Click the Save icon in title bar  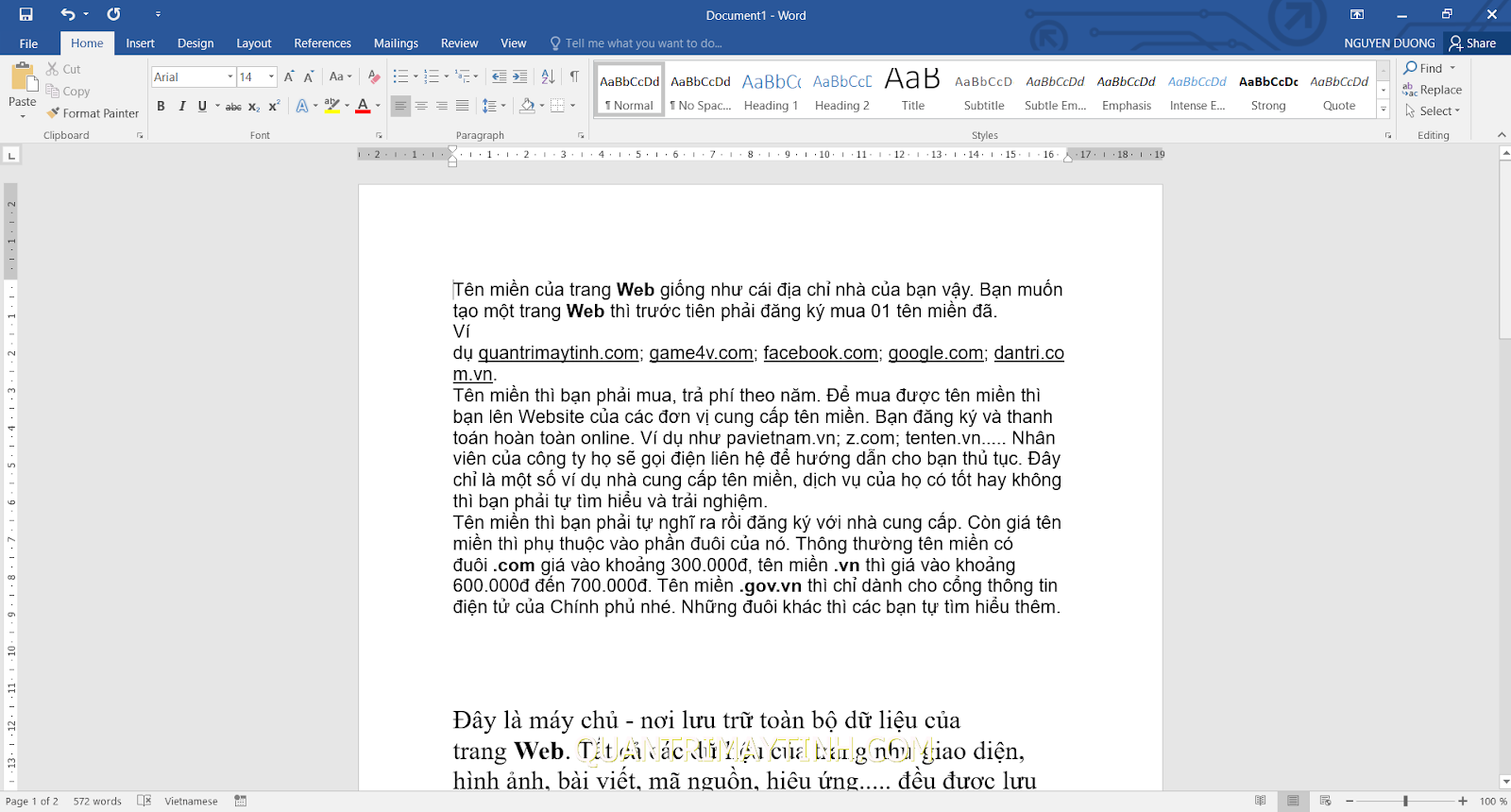click(25, 14)
